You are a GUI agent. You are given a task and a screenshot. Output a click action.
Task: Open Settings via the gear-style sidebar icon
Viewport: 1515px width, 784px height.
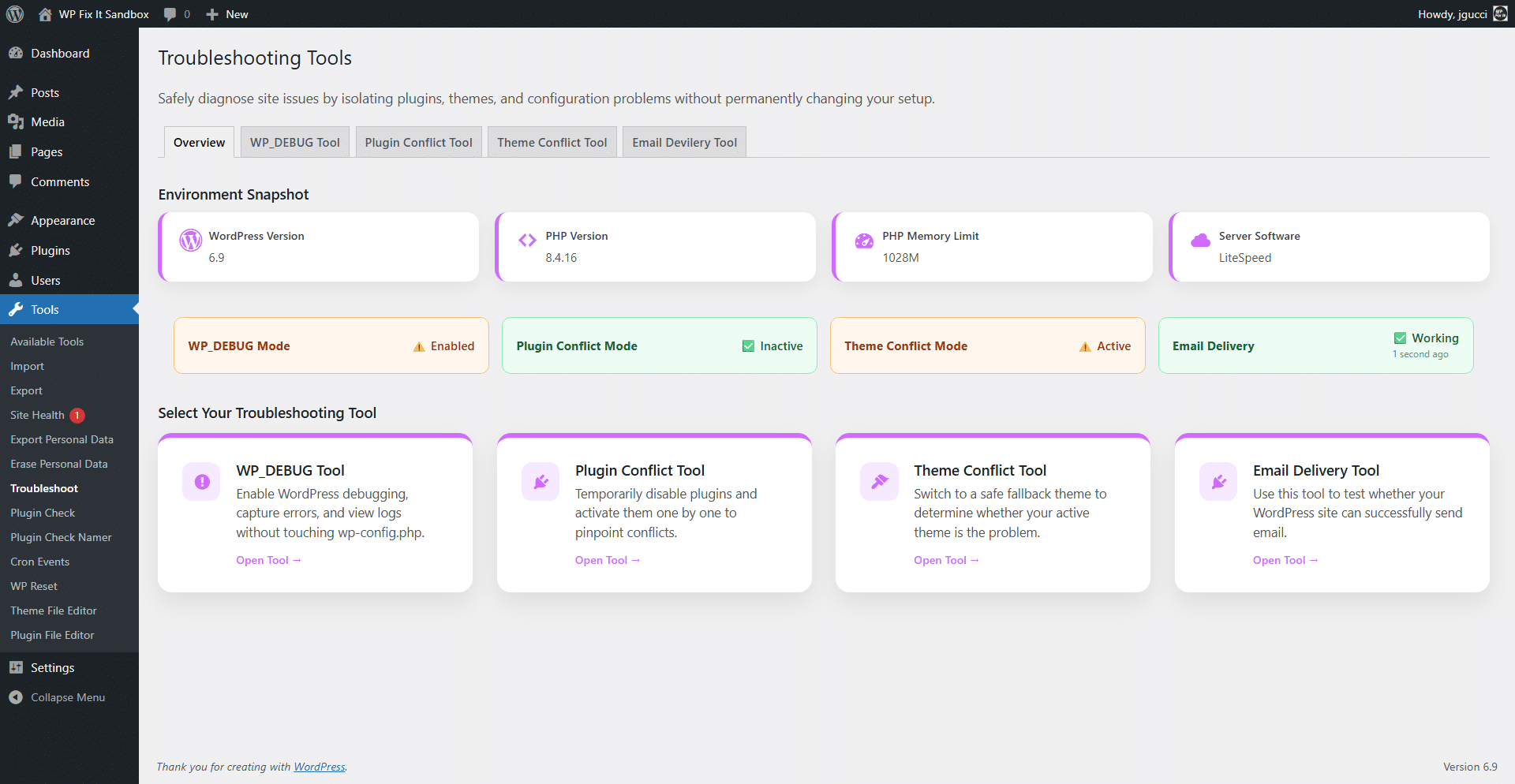(17, 667)
